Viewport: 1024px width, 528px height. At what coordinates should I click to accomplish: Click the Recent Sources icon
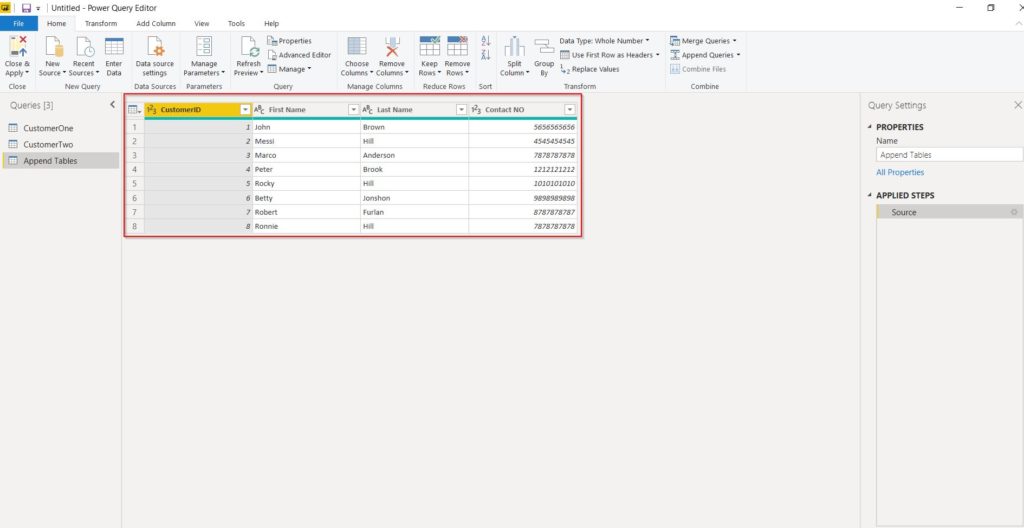[84, 47]
